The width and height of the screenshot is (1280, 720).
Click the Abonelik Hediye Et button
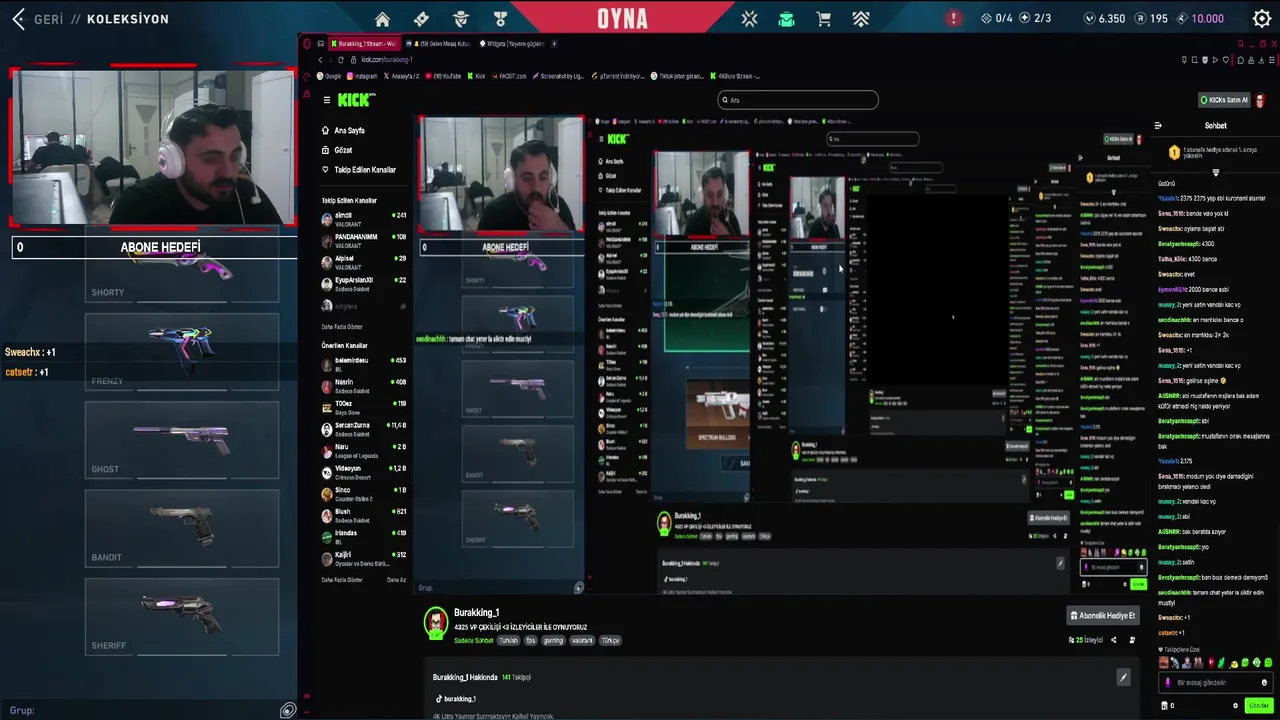1103,616
